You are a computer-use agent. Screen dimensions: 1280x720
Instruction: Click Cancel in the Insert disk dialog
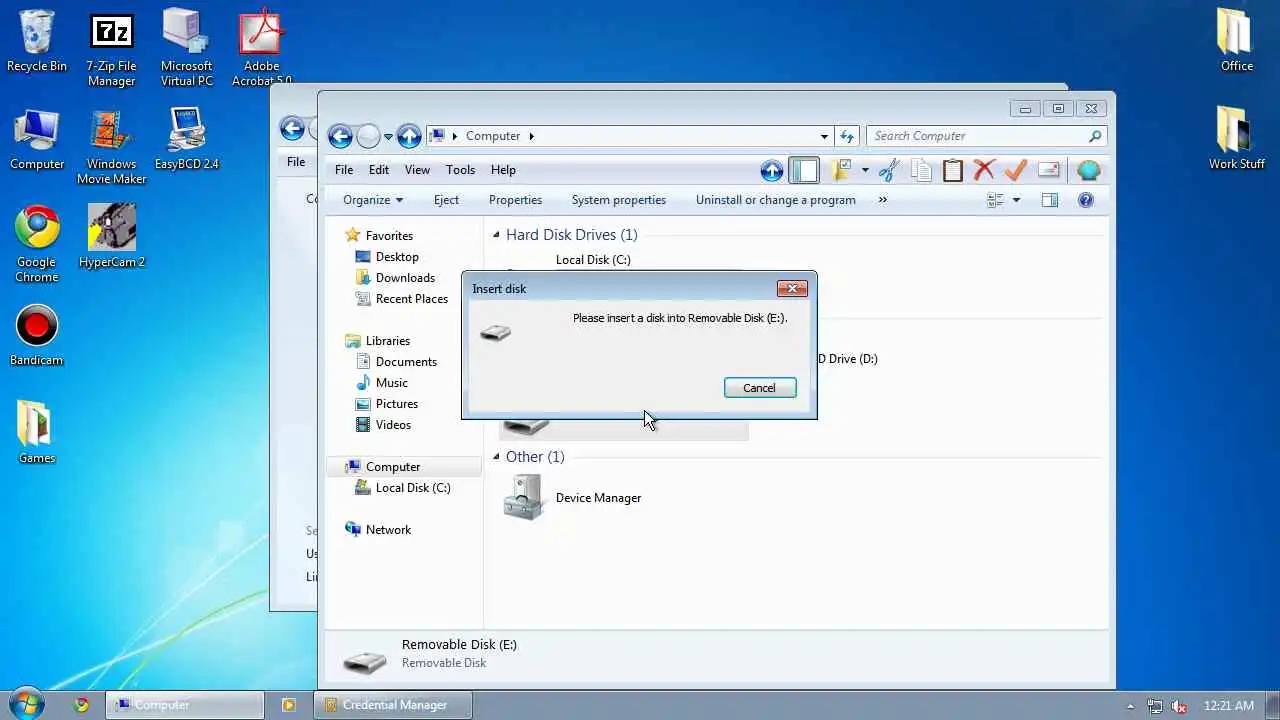pyautogui.click(x=760, y=388)
